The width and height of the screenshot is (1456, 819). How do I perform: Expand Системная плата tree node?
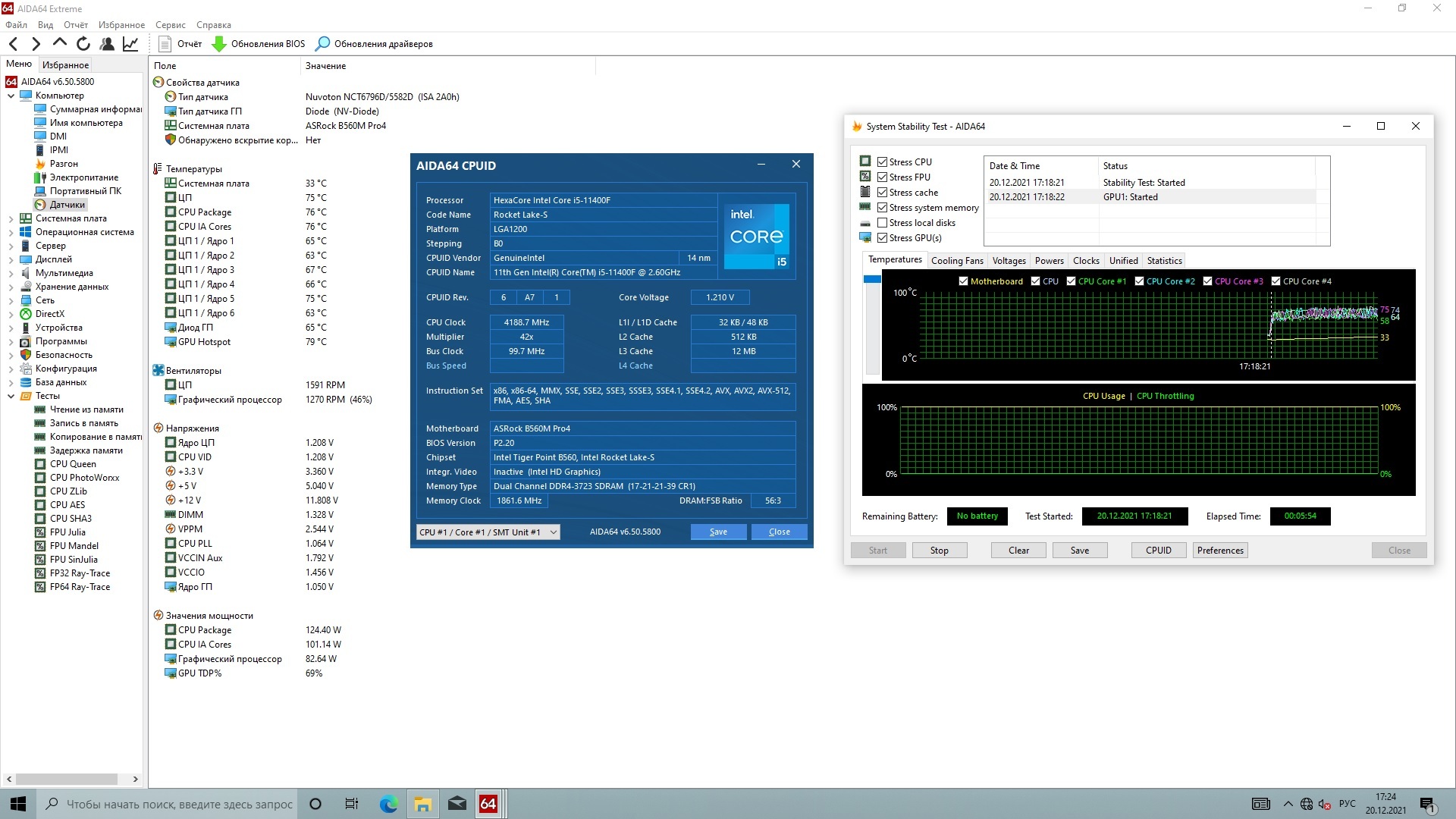(x=11, y=218)
